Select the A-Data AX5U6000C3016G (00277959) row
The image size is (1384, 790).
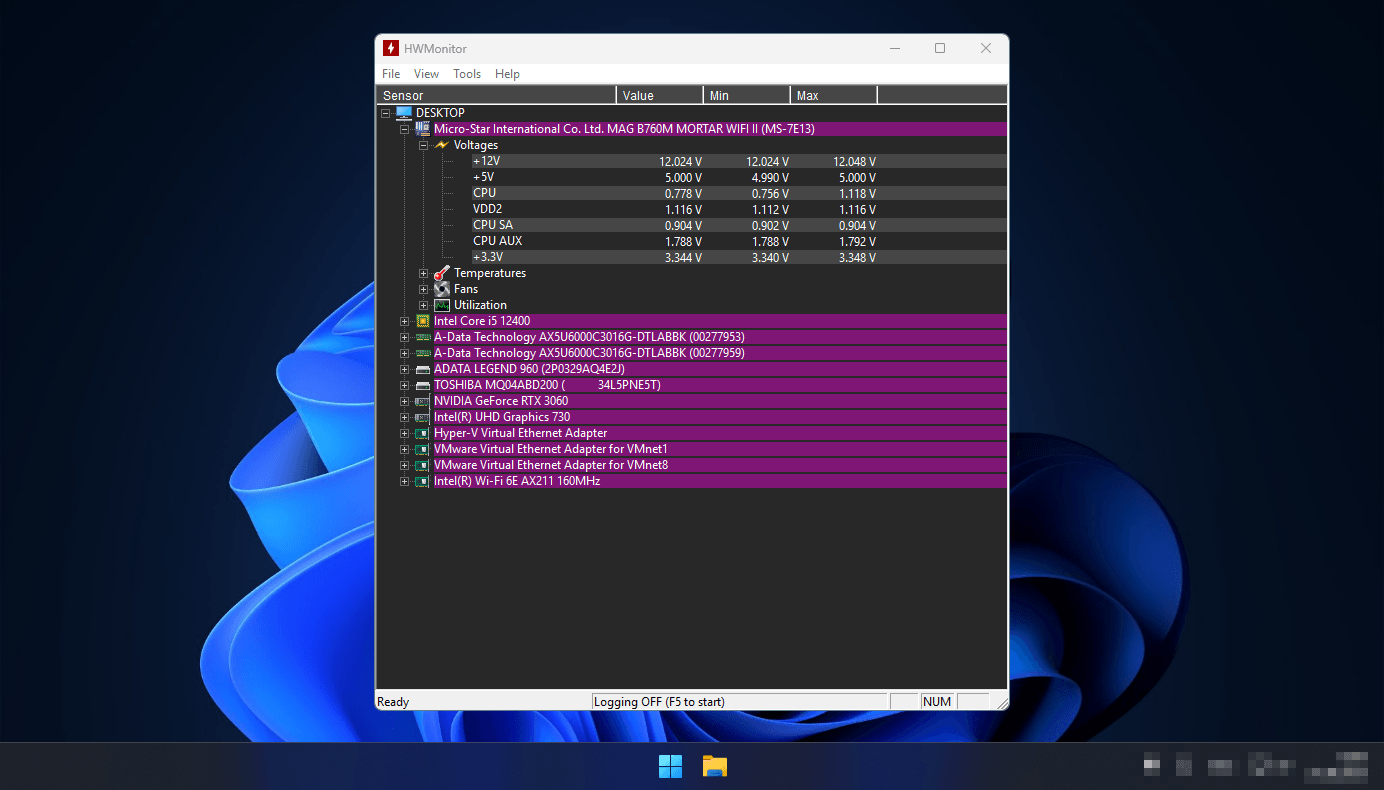tap(719, 353)
